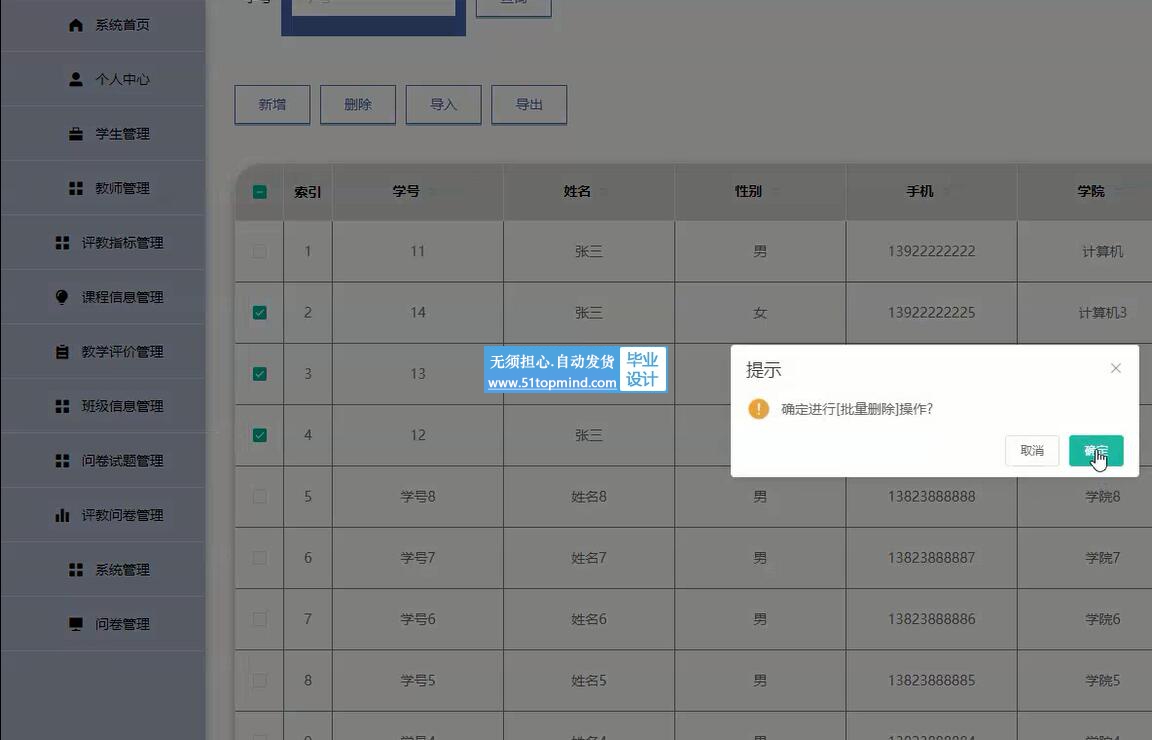This screenshot has width=1152, height=740.
Task: Click the lightbulb icon beside 课程信息管理
Action: point(62,297)
